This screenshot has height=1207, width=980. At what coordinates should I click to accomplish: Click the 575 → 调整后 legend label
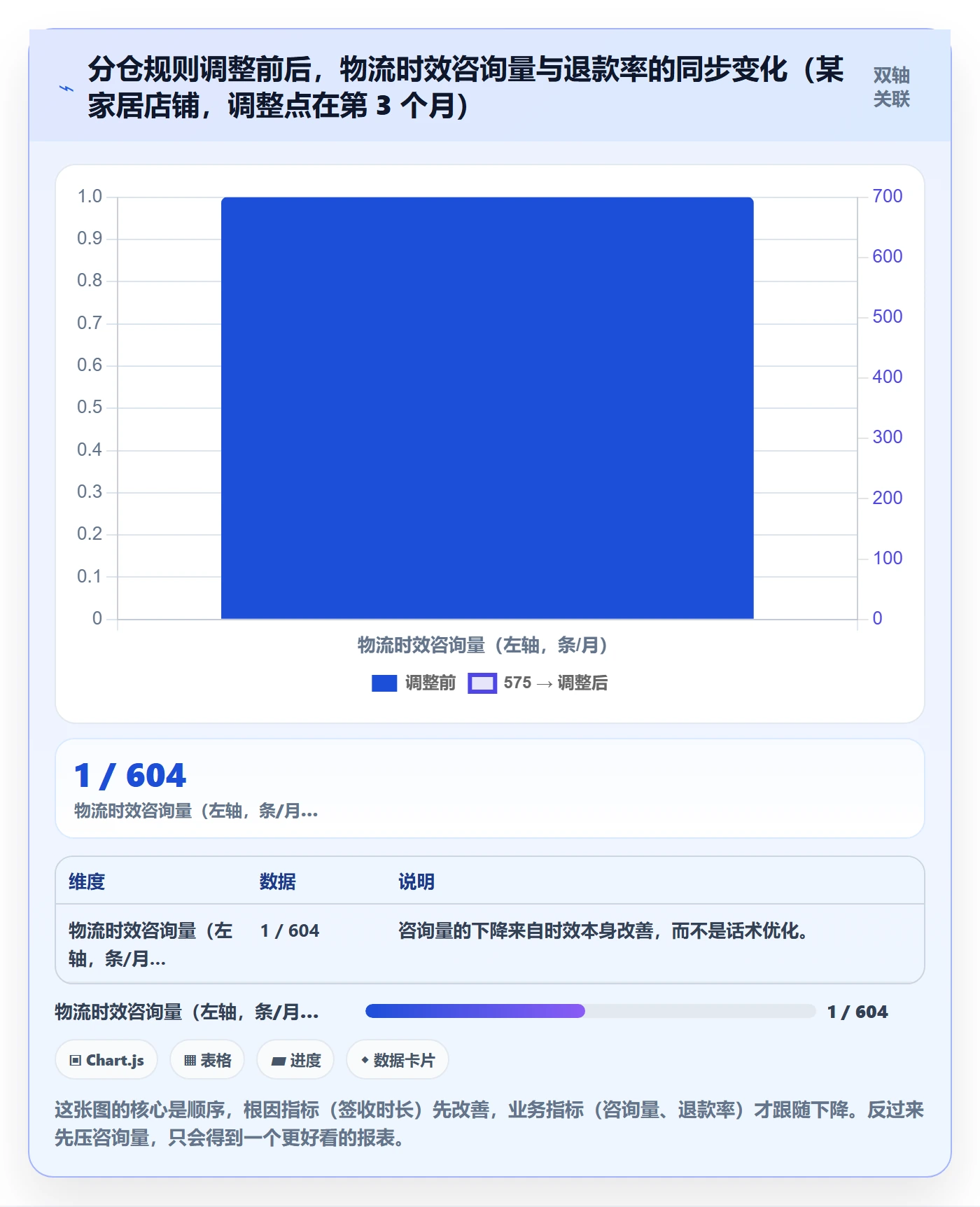(x=556, y=683)
